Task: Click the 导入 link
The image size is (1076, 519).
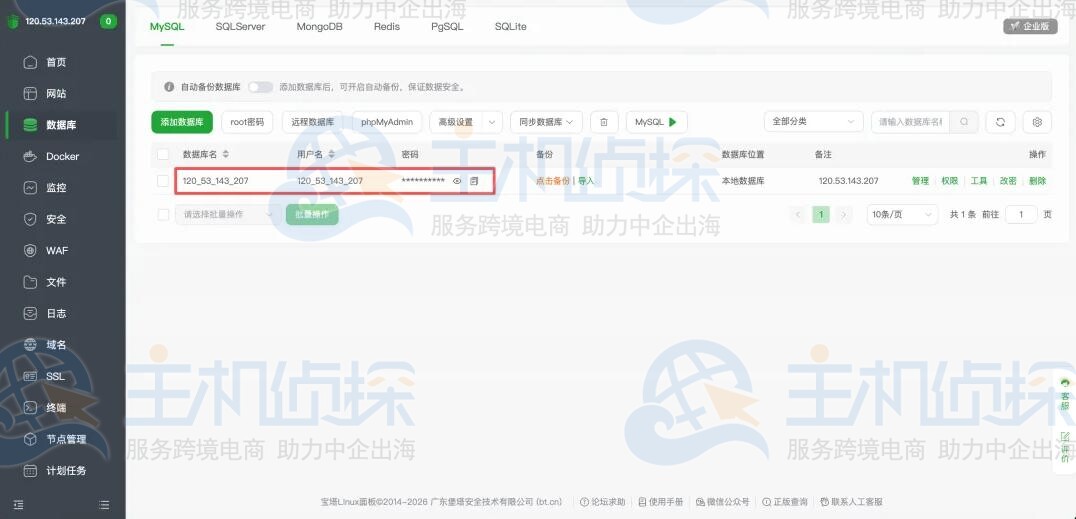Action: tap(586, 181)
